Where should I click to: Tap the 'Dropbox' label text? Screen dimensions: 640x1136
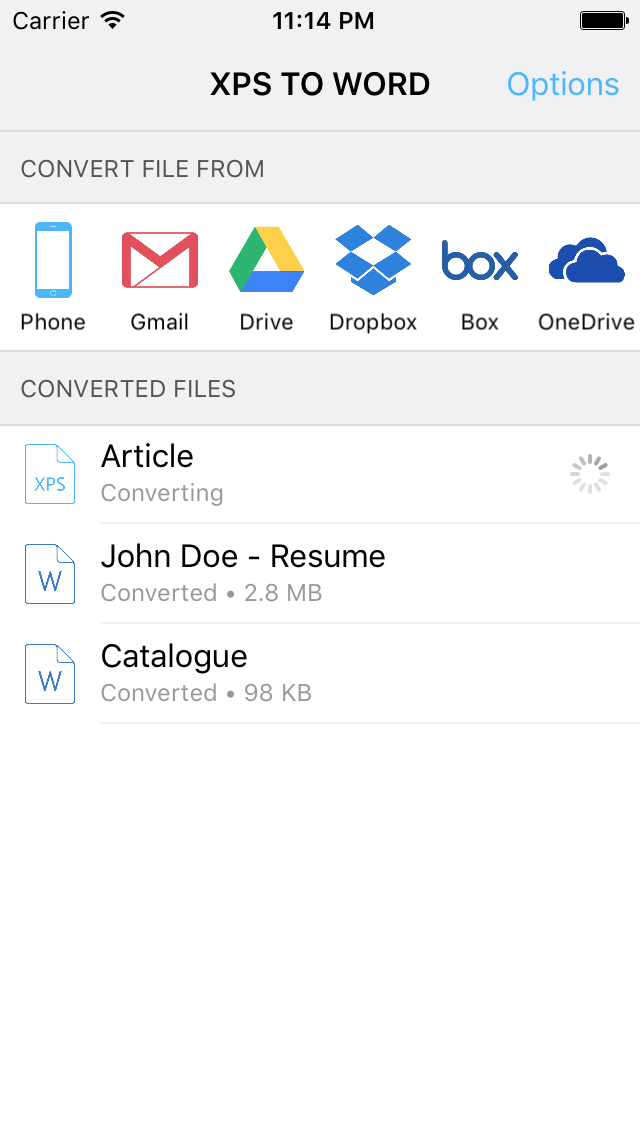point(373,322)
